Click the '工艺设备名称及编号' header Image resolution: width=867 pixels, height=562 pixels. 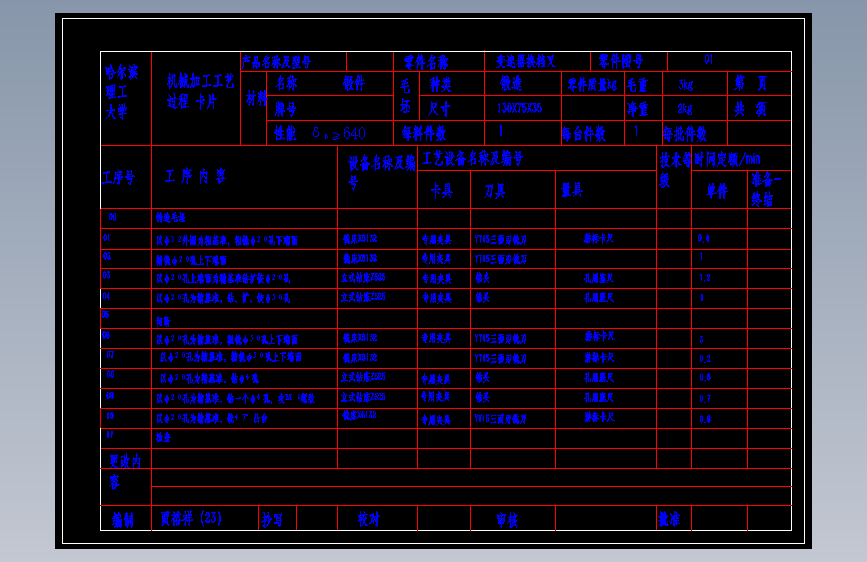click(473, 159)
